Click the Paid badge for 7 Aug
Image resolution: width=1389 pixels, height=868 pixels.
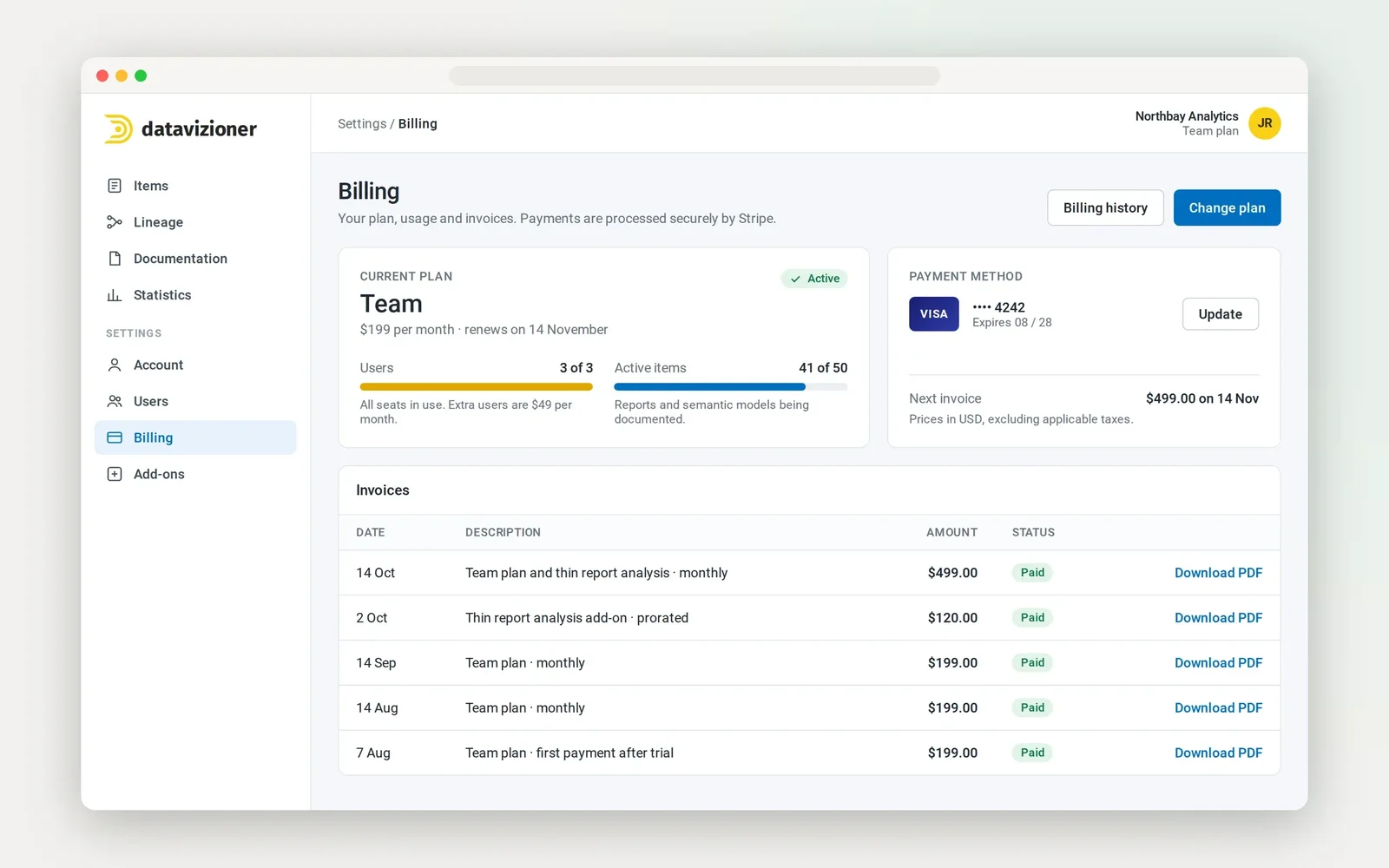[x=1032, y=753]
